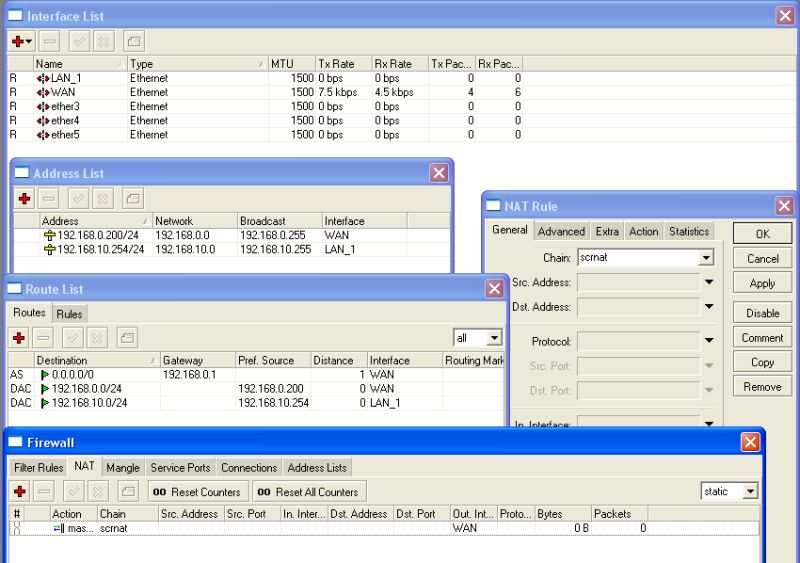Click the enable checkmark icon in Firewall toolbar
The width and height of the screenshot is (800, 563).
(x=73, y=492)
